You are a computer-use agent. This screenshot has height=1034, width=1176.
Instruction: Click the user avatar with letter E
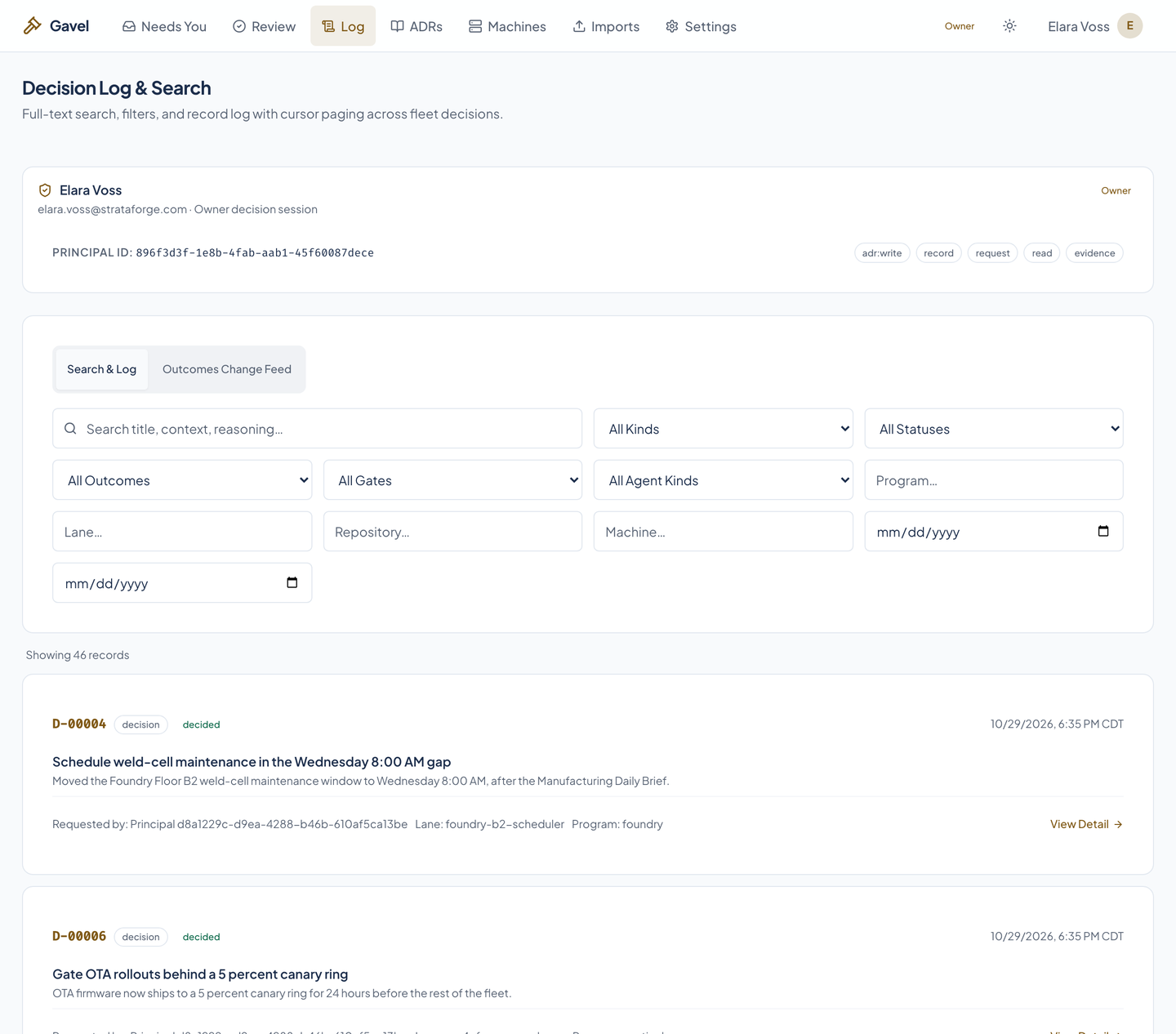tap(1129, 26)
